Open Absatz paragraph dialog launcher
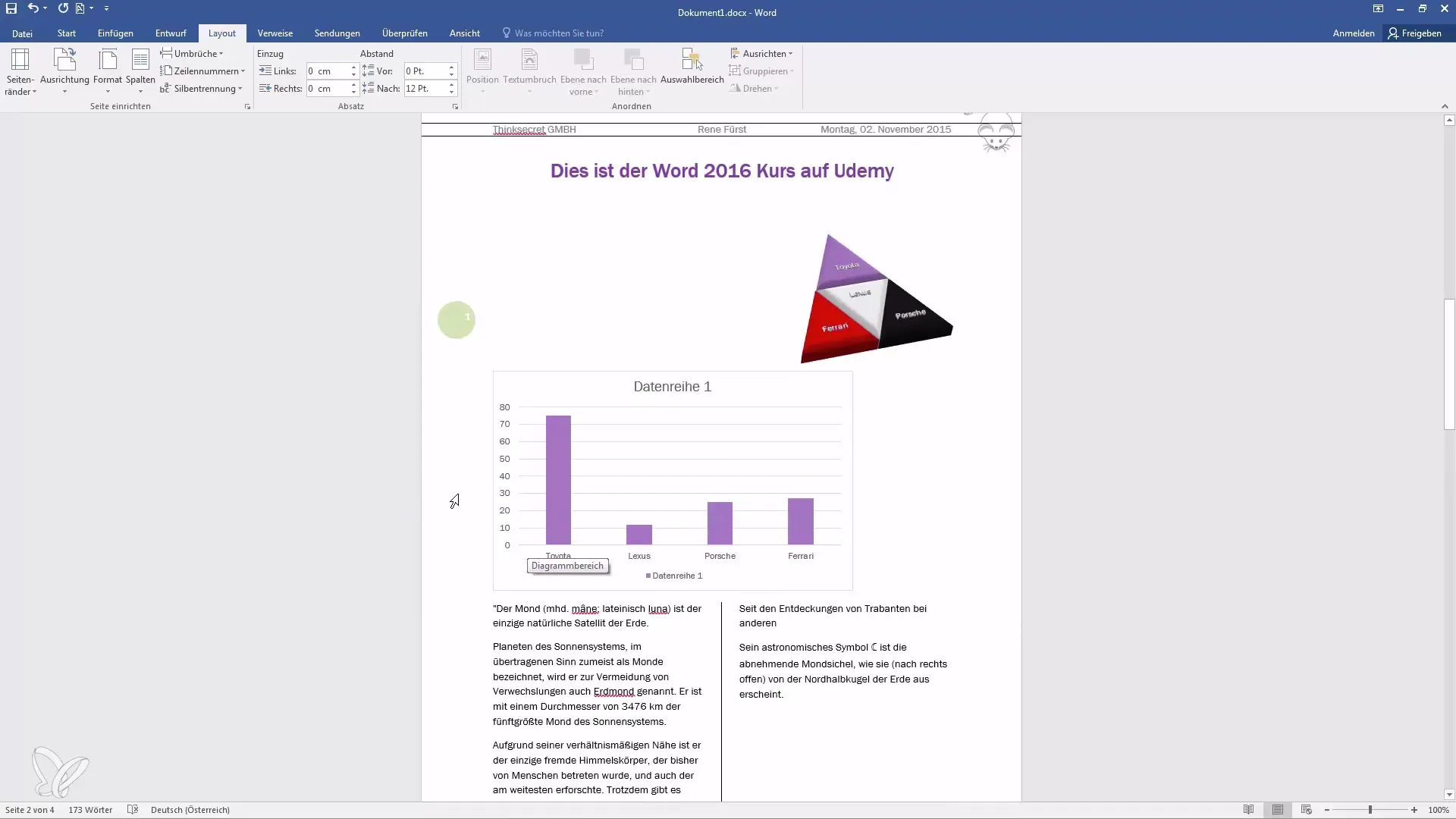The height and width of the screenshot is (819, 1456). point(455,107)
